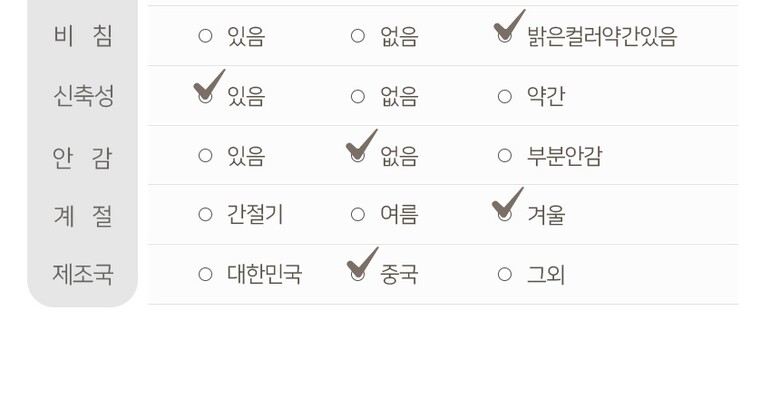Select 있음 radio in 비침 row

point(205,36)
